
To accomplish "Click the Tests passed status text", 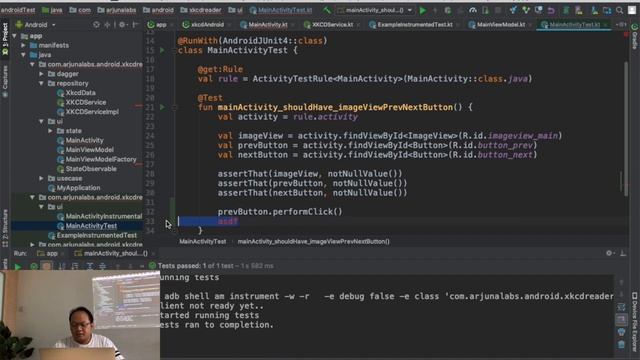I will tap(216, 266).
